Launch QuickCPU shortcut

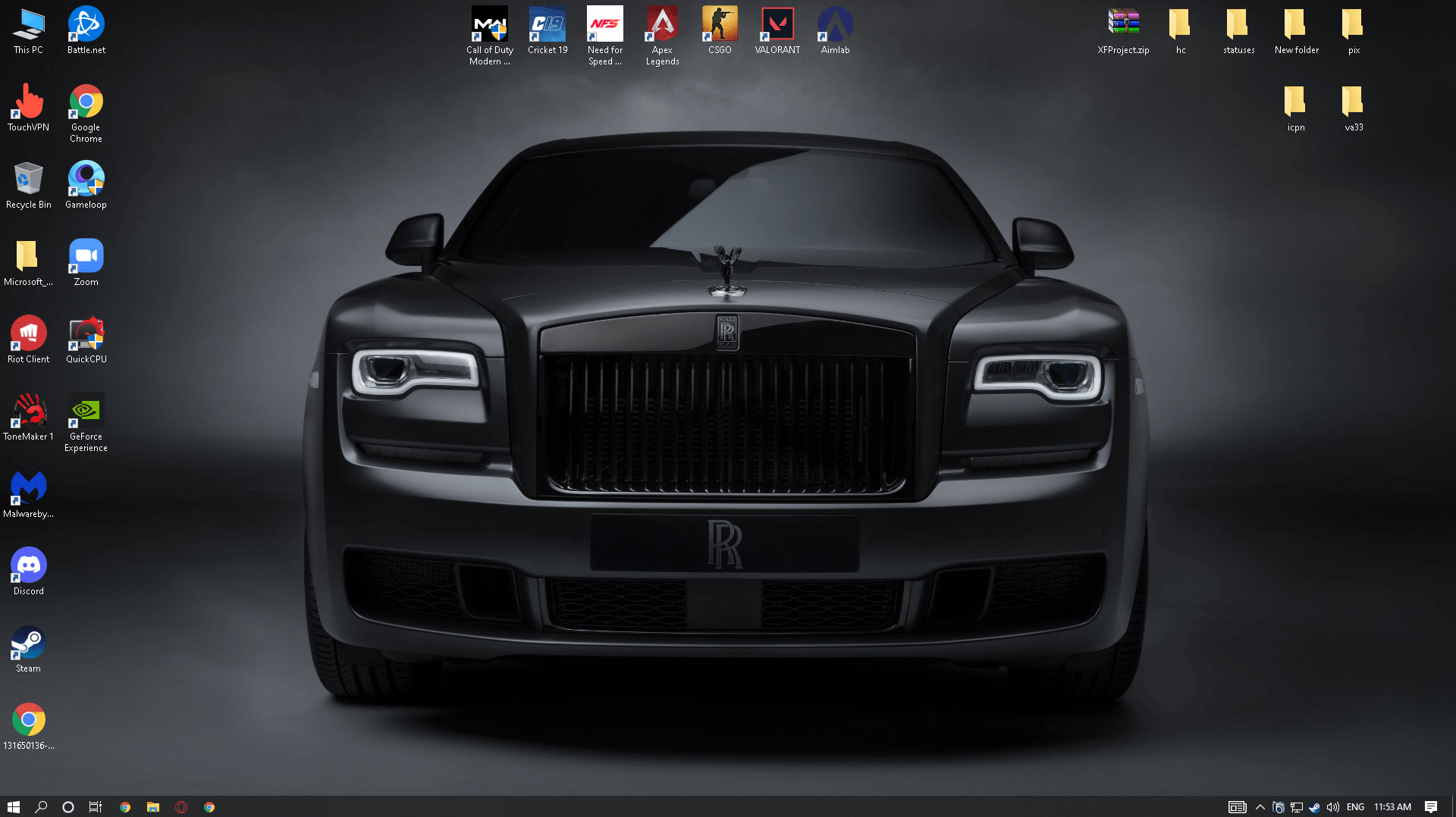tap(86, 340)
